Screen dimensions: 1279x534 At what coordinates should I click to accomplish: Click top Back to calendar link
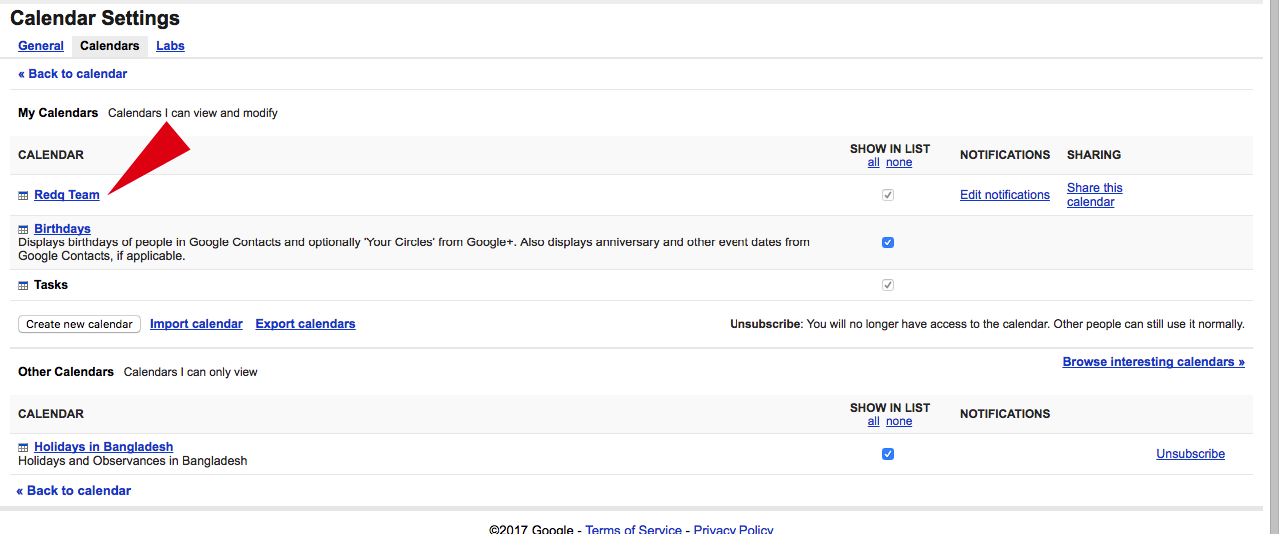coord(73,74)
